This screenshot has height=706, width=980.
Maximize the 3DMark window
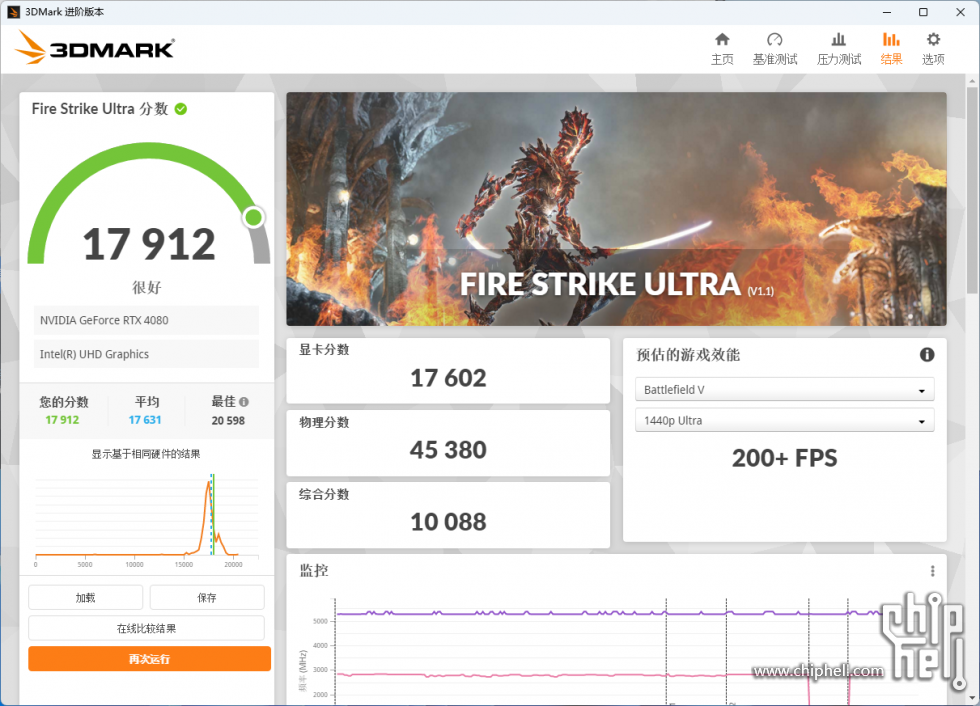(x=923, y=12)
